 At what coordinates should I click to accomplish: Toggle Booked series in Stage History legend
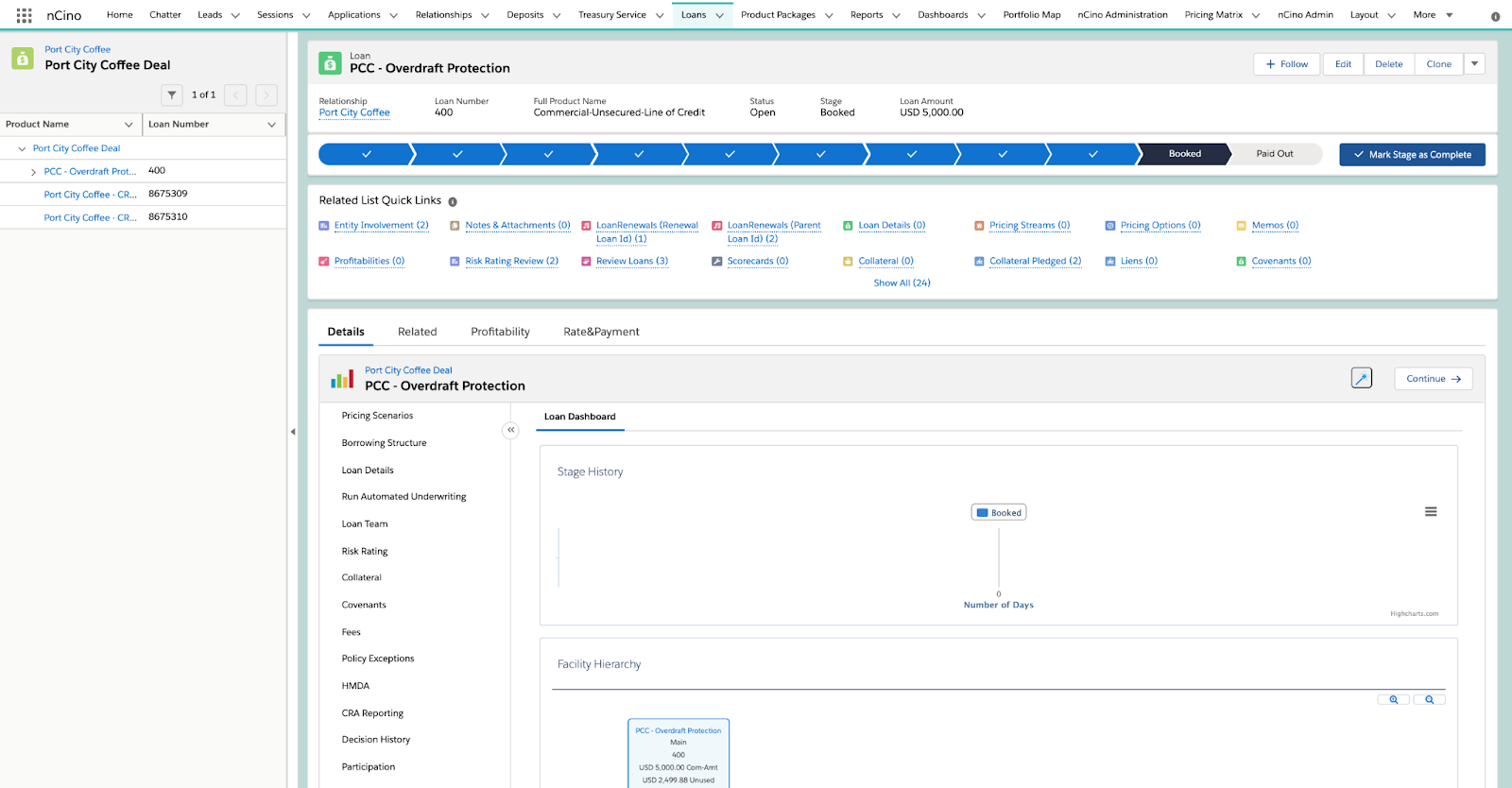coord(999,513)
